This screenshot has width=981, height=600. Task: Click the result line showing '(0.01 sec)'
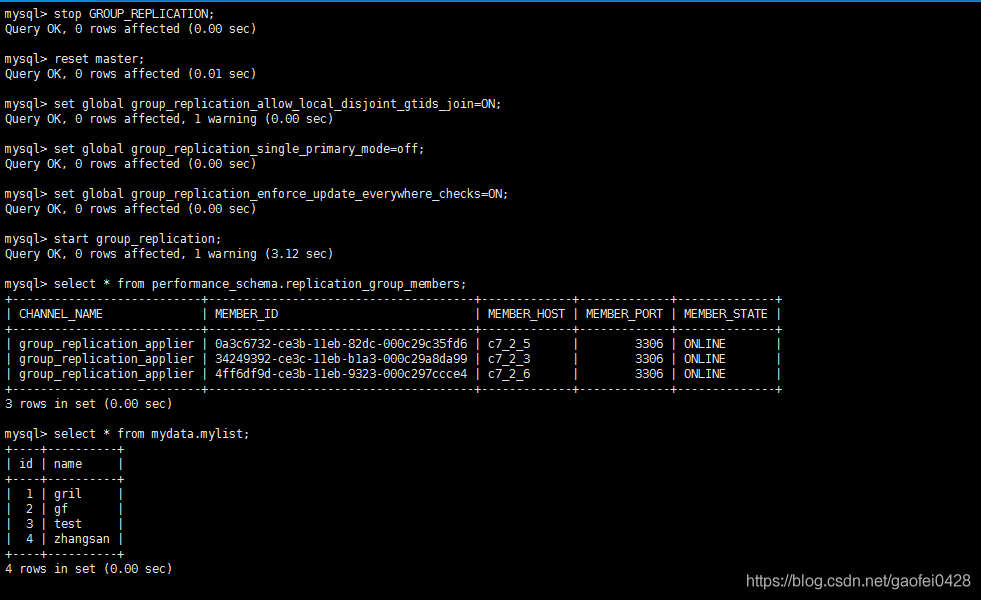[130, 74]
